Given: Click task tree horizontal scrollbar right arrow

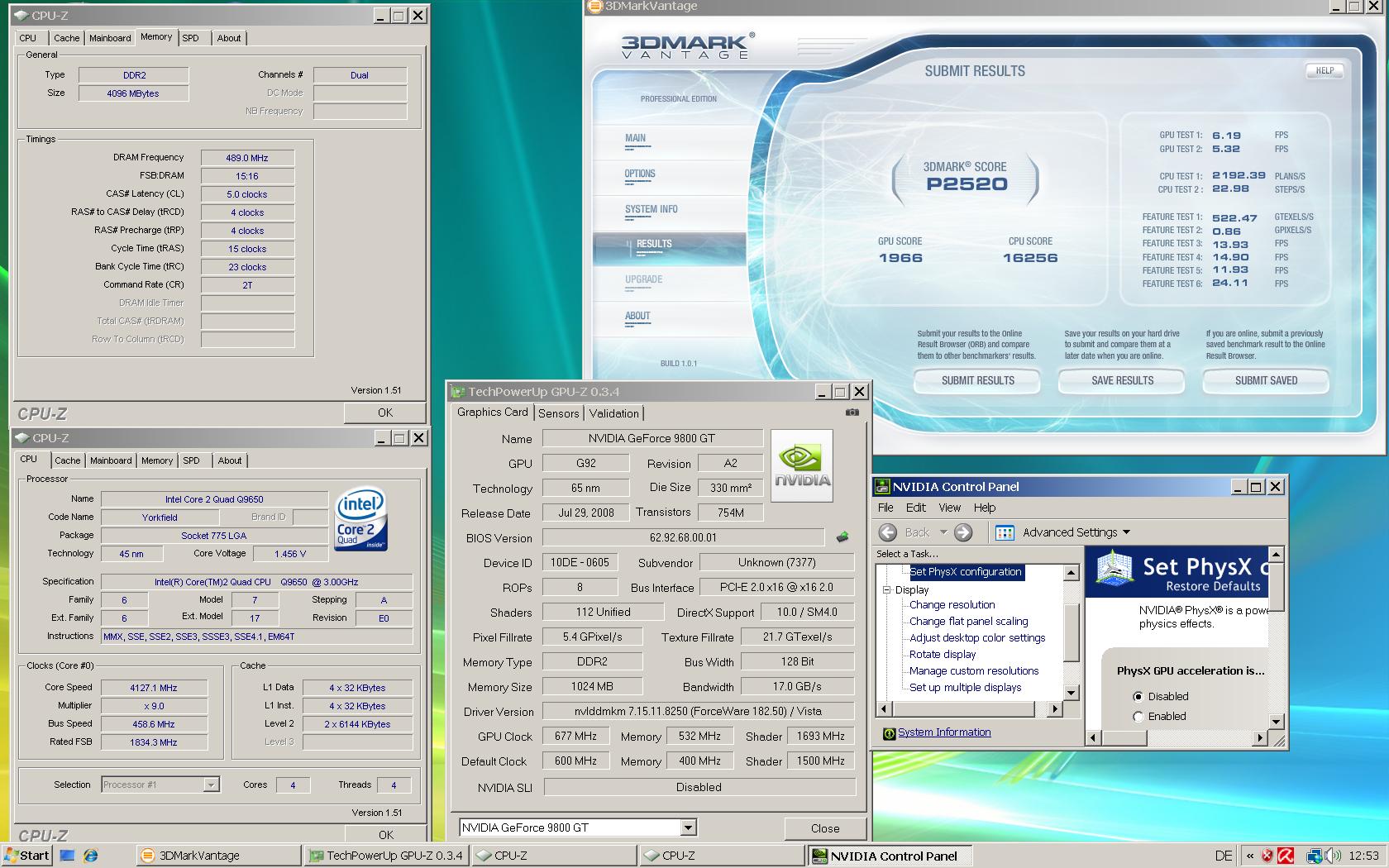Looking at the screenshot, I should [1054, 708].
